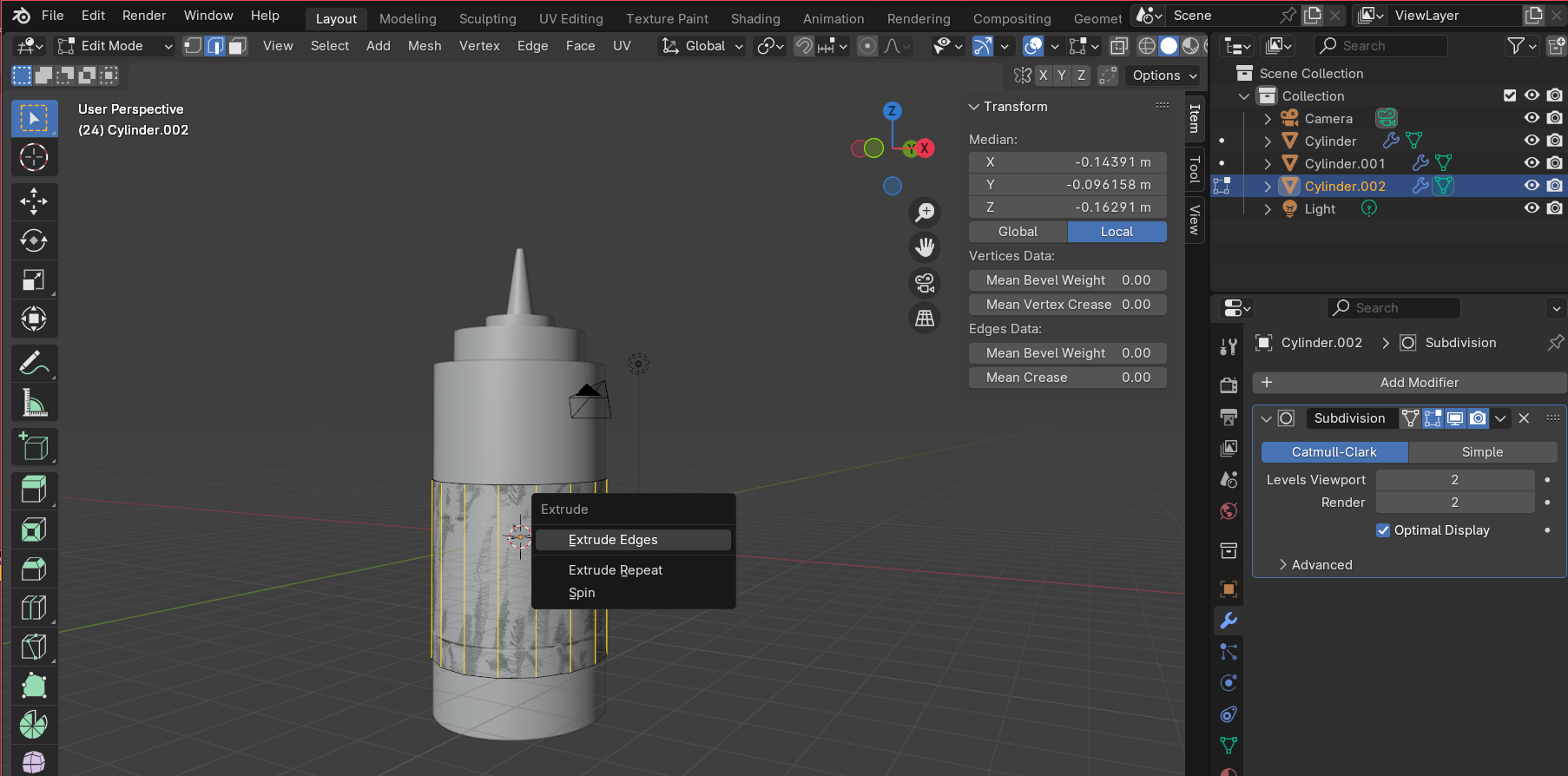The height and width of the screenshot is (776, 1568).
Task: Select the Rotate tool
Action: (34, 240)
